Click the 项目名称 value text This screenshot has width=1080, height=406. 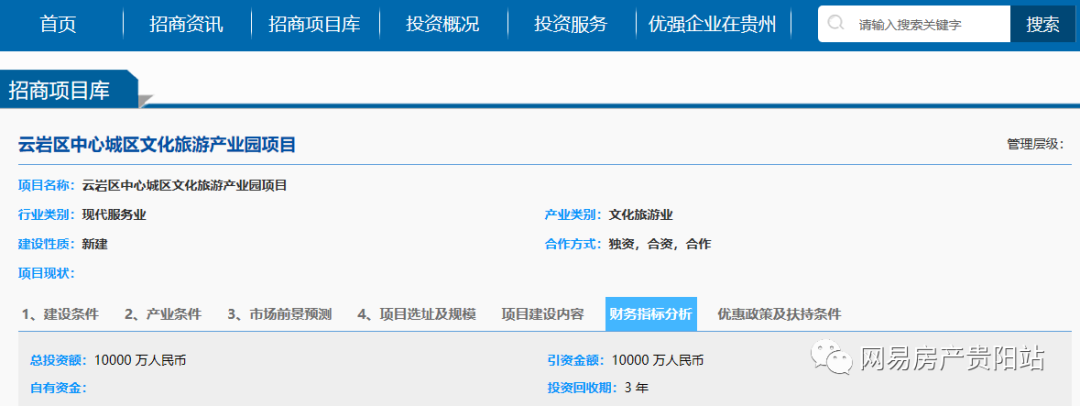[x=185, y=185]
